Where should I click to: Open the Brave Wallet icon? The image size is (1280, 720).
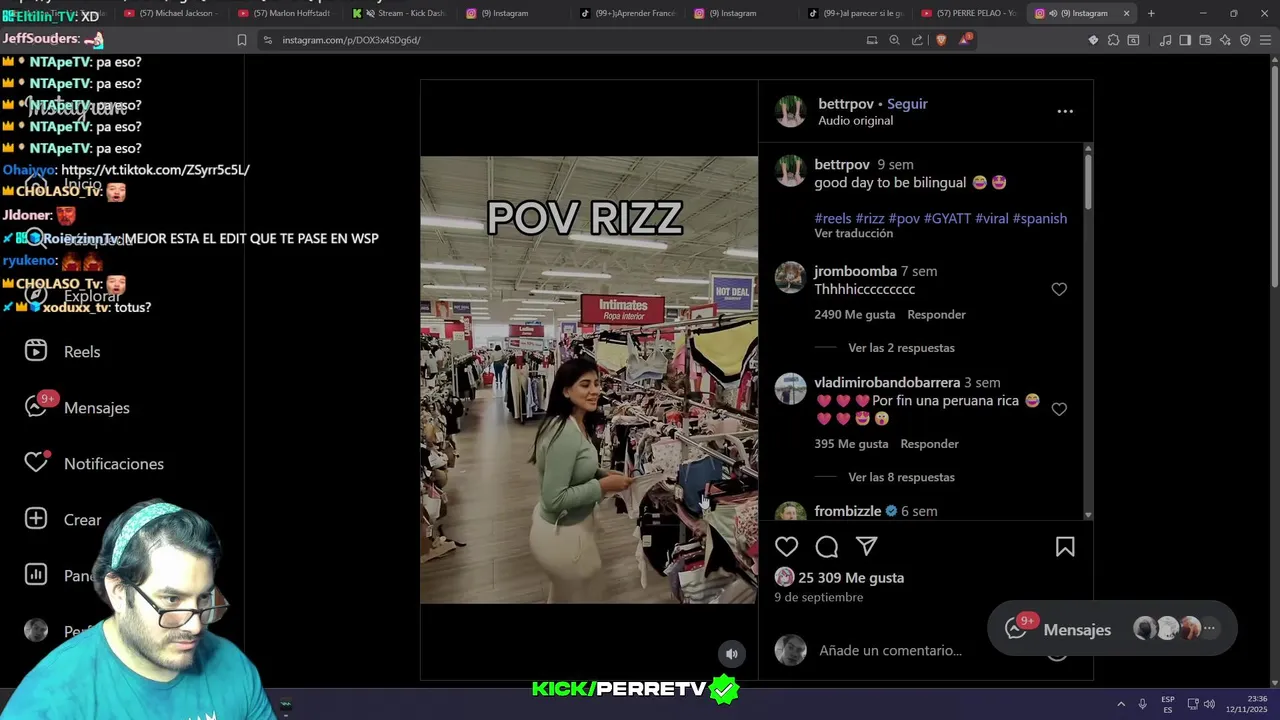pyautogui.click(x=1205, y=40)
